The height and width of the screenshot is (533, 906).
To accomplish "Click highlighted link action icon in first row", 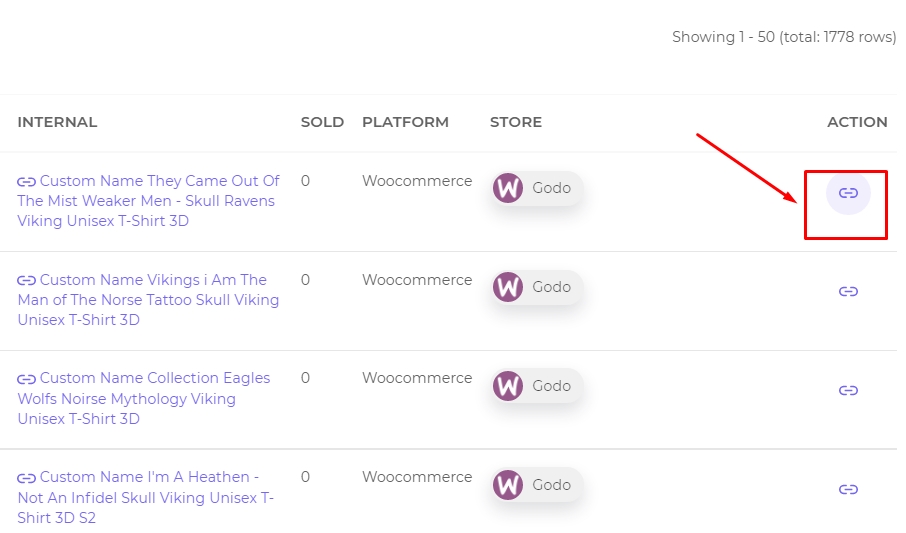I will pyautogui.click(x=848, y=193).
